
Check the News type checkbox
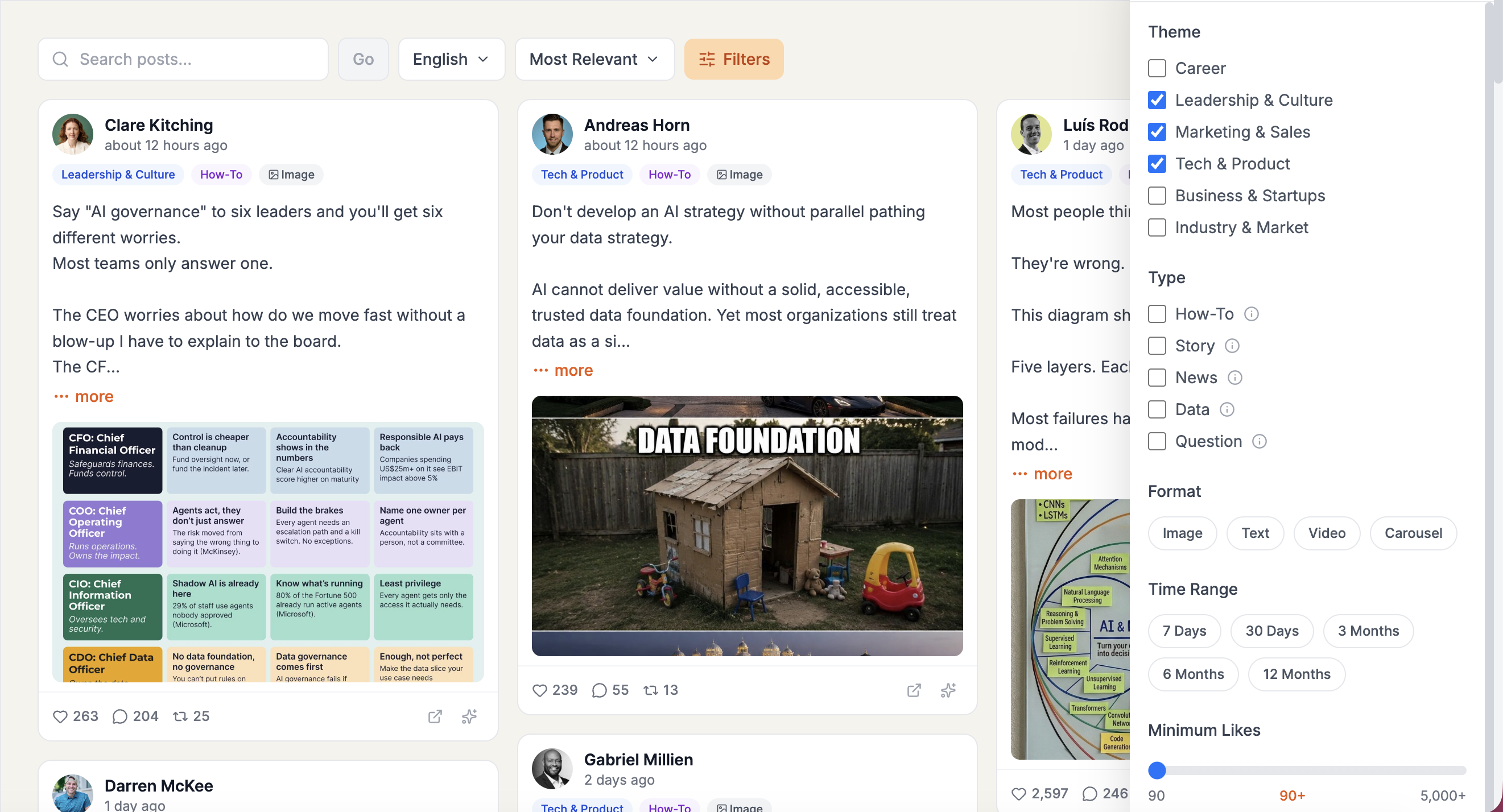point(1157,378)
